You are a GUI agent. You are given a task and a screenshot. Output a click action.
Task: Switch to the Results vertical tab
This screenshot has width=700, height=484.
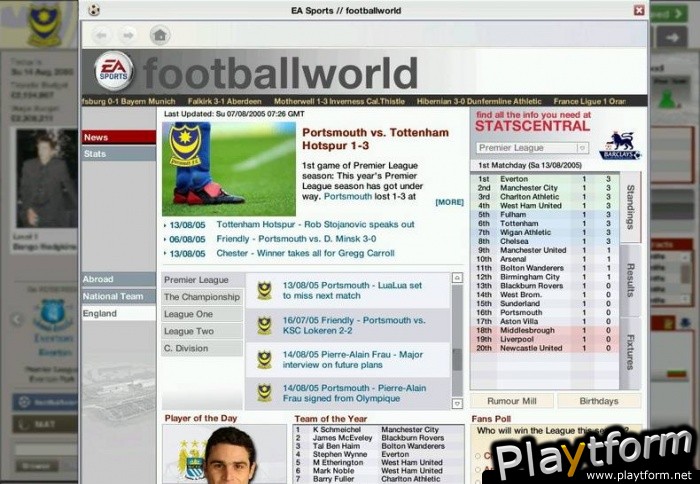(631, 280)
